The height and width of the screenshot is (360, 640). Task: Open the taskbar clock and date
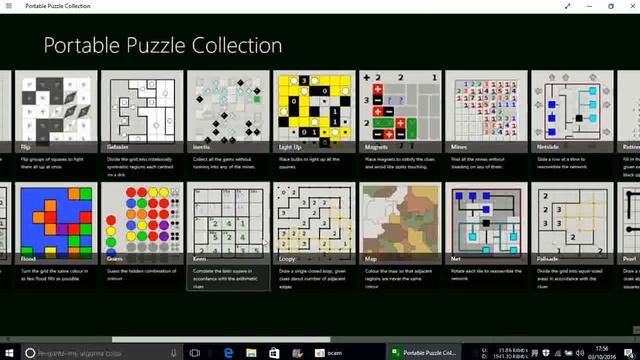[x=602, y=353]
